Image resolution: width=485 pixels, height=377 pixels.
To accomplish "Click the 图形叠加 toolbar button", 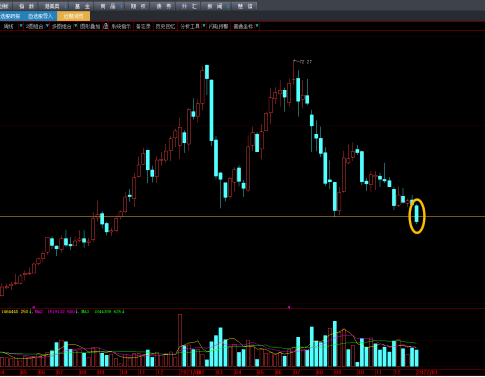I will [90, 26].
